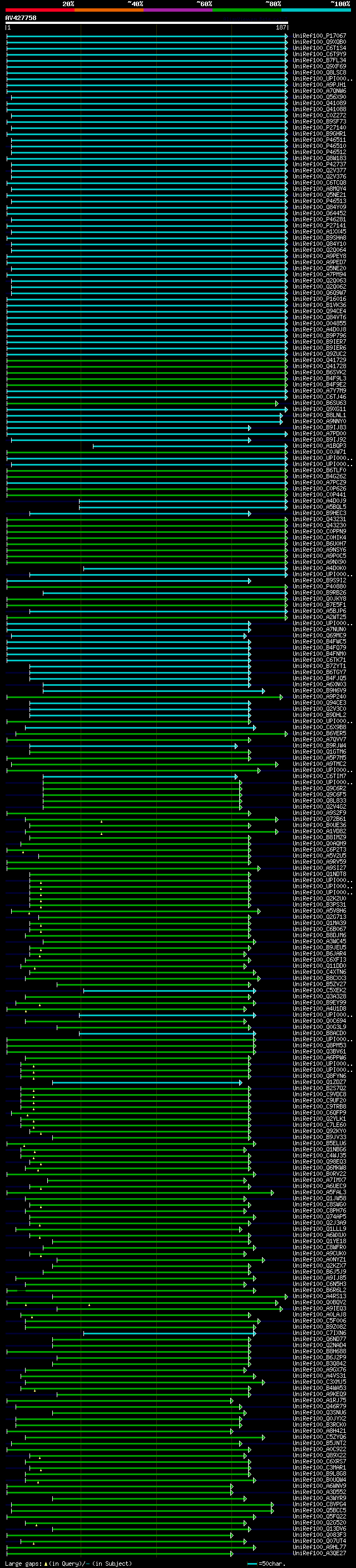356x1568 pixels.
Task: Open hit UniRef100_C6TK71
Action: coord(319,660)
